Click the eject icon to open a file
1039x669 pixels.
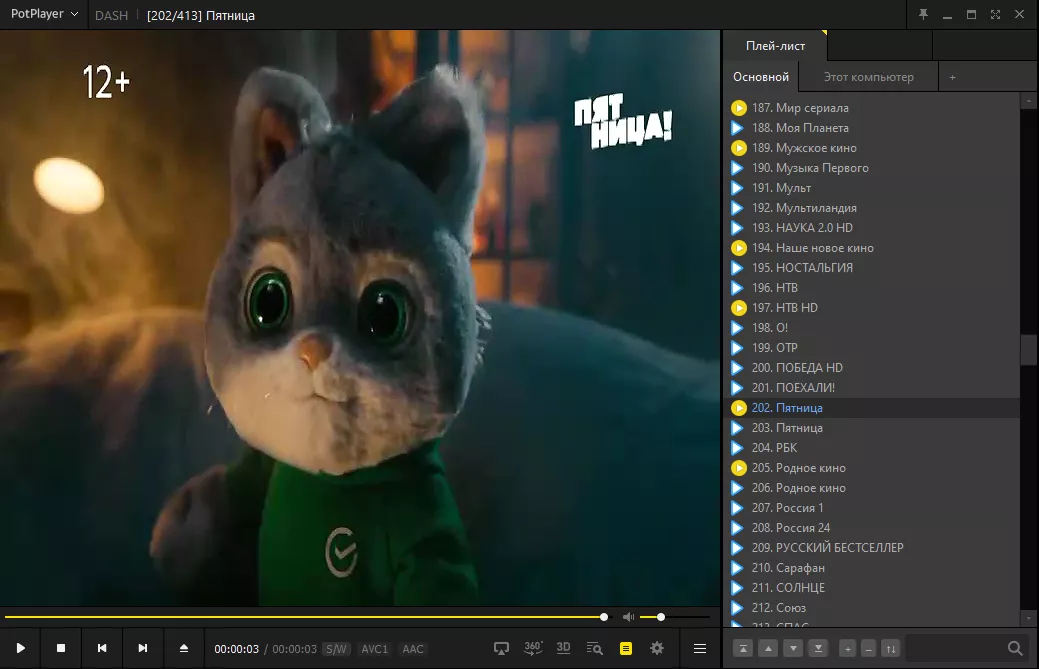[x=184, y=648]
